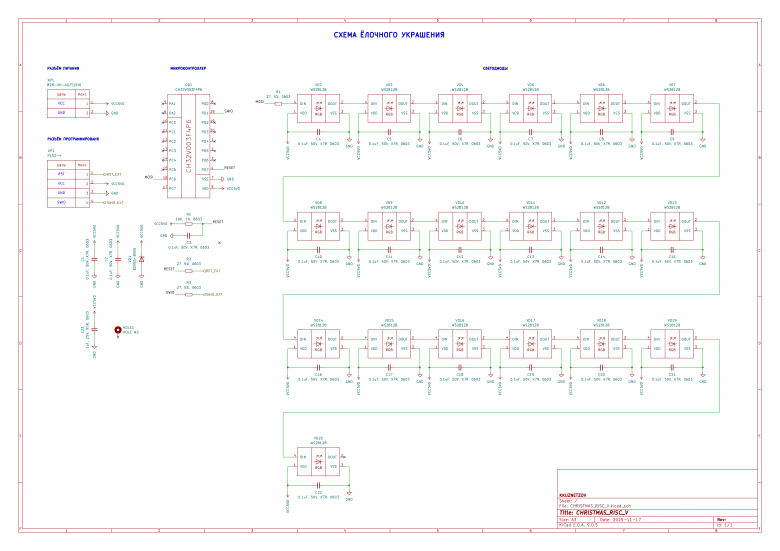Click the R1 10K pull-up resistor

(x=188, y=224)
